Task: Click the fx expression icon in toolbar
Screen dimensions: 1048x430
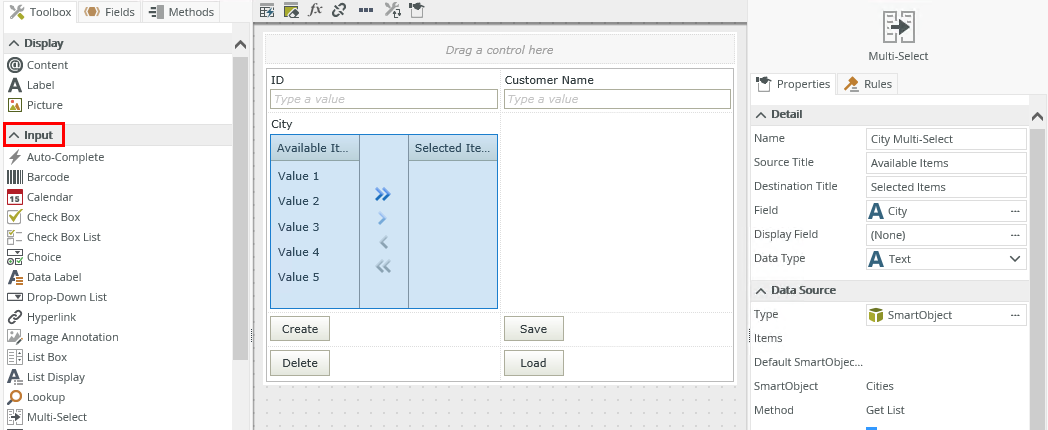Action: coord(315,10)
